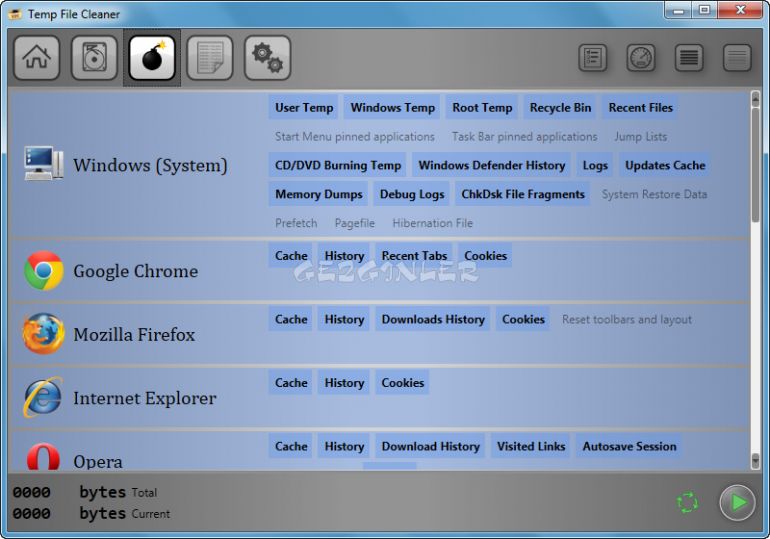The width and height of the screenshot is (770, 539).
Task: Toggle Opera Visited Links
Action: 531,446
